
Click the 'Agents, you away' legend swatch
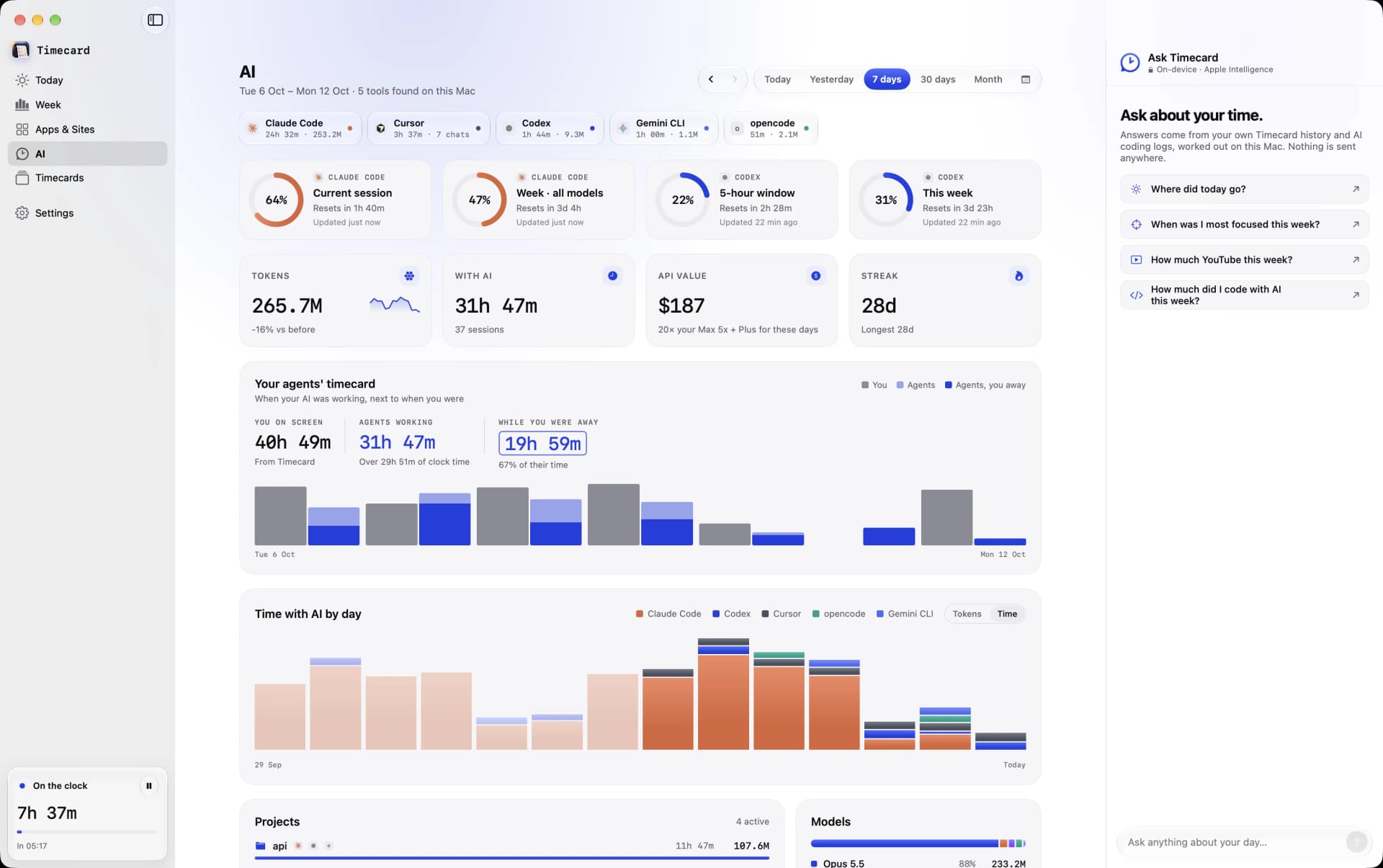948,385
